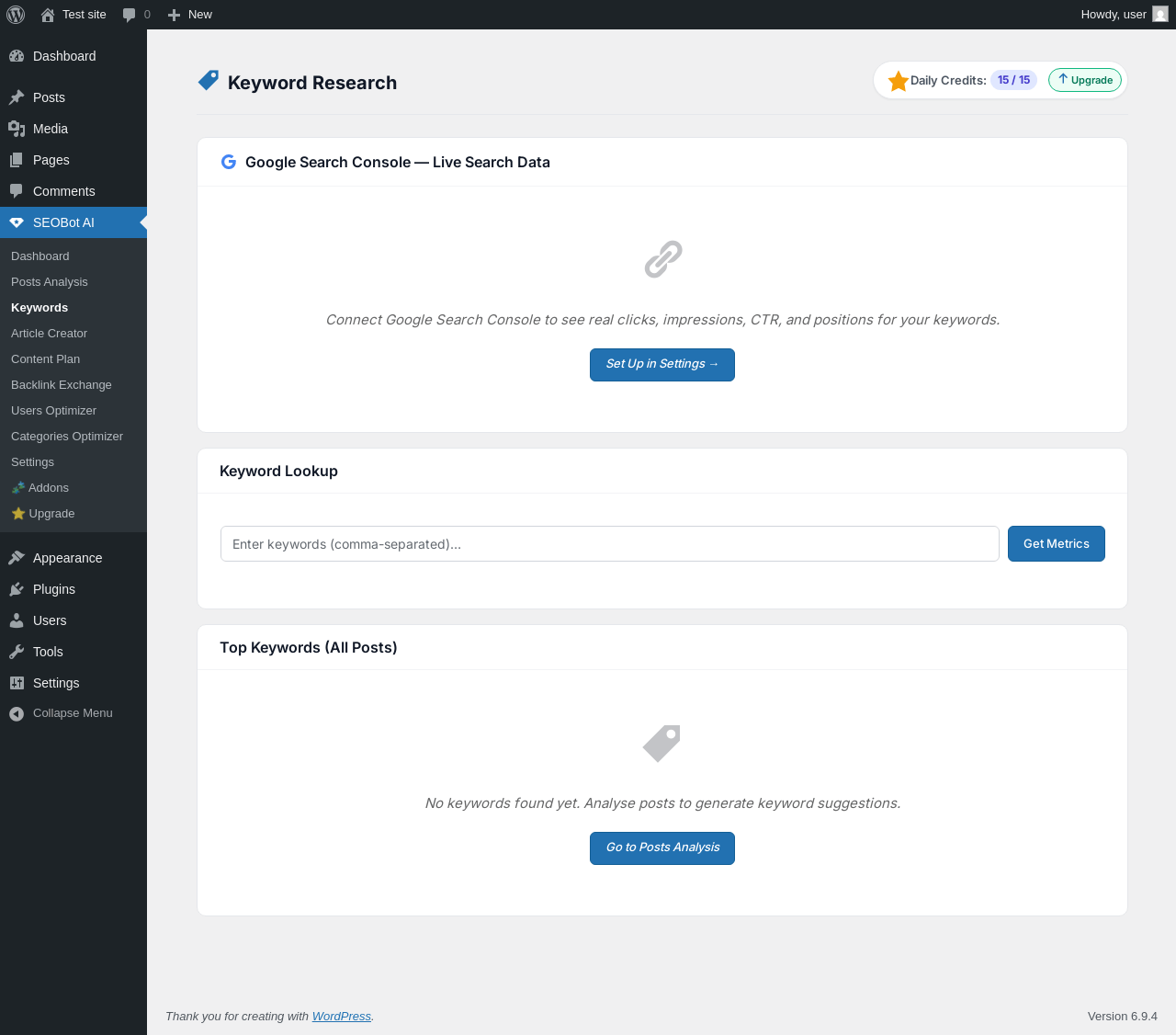Screen dimensions: 1176x1035
Task: Click the plus icon beside New
Action: 174,15
